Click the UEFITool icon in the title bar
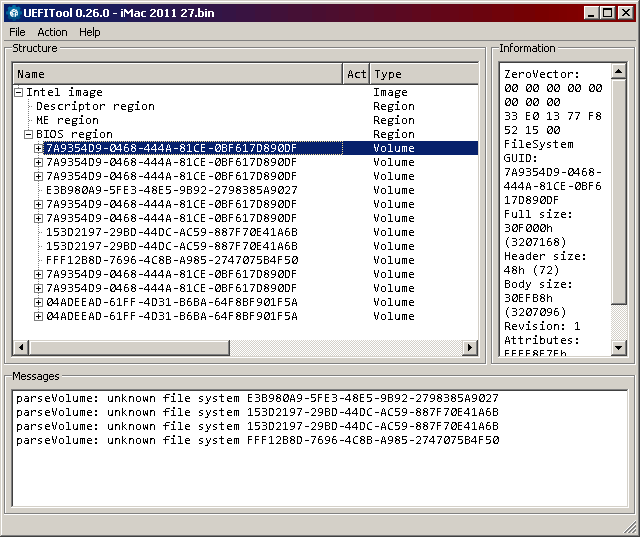The width and height of the screenshot is (640, 537). click(x=14, y=13)
